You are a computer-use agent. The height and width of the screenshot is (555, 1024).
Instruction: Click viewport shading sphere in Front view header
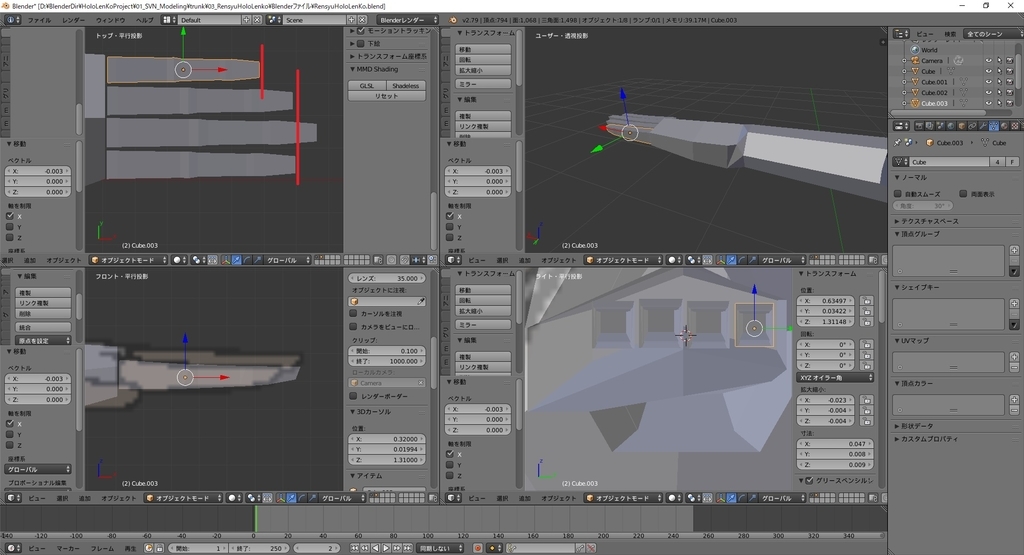232,498
